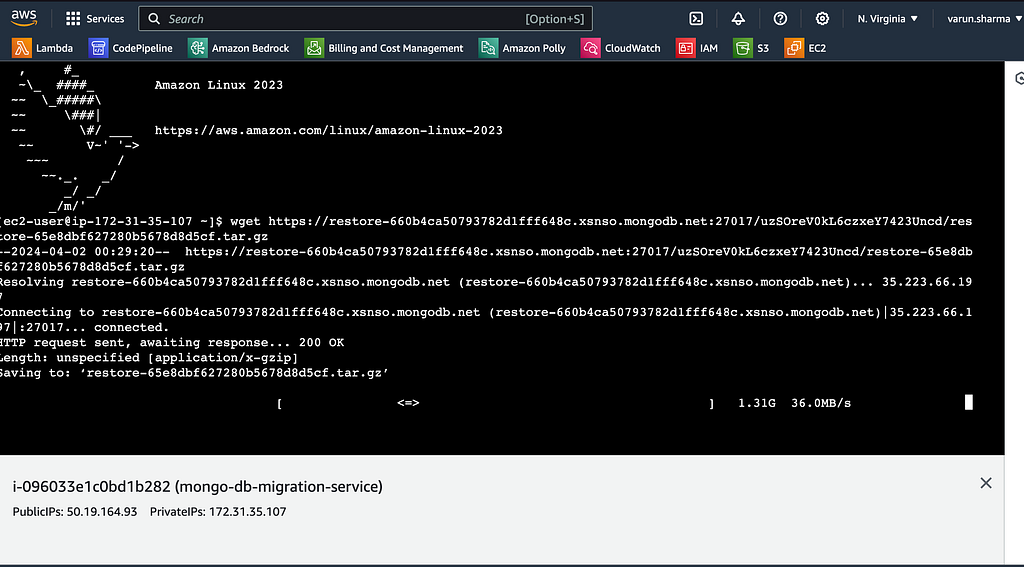Click the '200 OK' response line

click(x=172, y=342)
